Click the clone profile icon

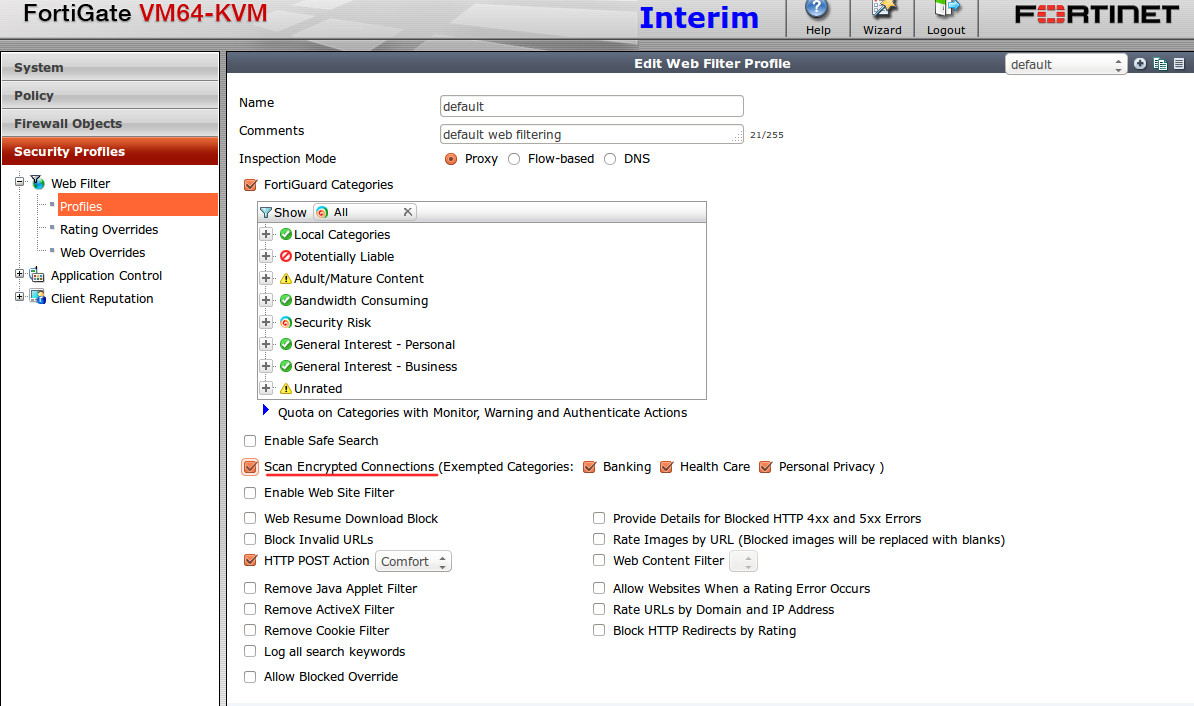click(1160, 64)
